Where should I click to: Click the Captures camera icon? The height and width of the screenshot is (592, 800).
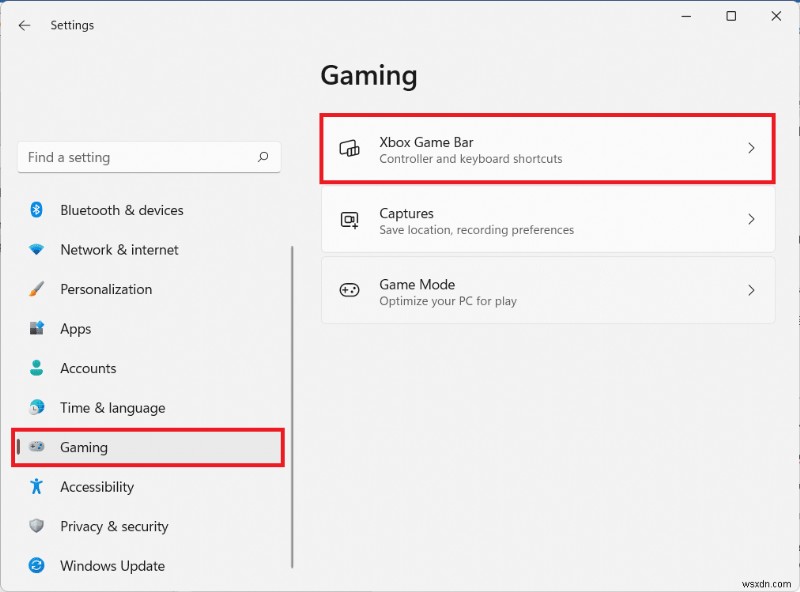349,220
